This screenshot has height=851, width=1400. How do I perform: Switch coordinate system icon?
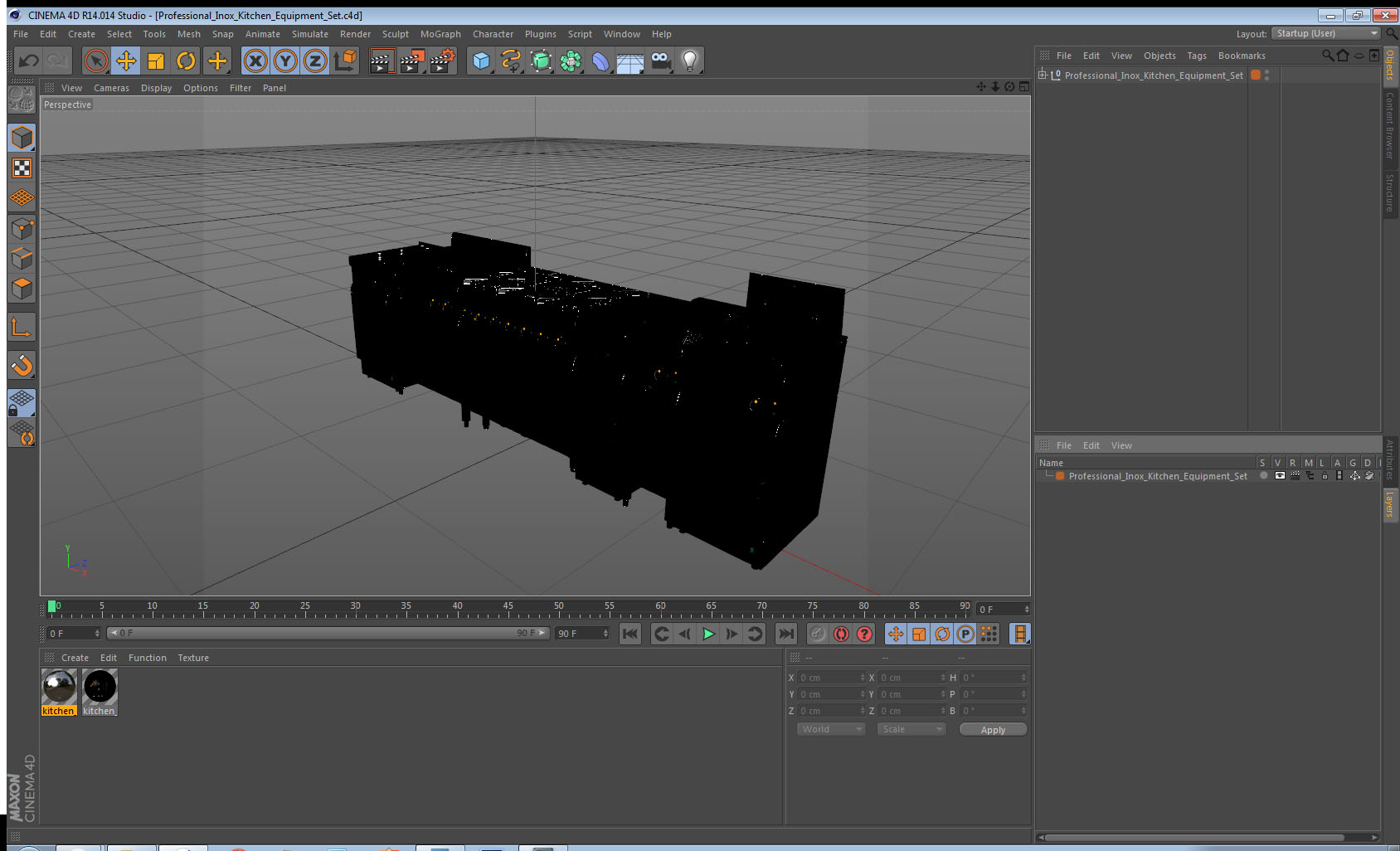click(345, 61)
